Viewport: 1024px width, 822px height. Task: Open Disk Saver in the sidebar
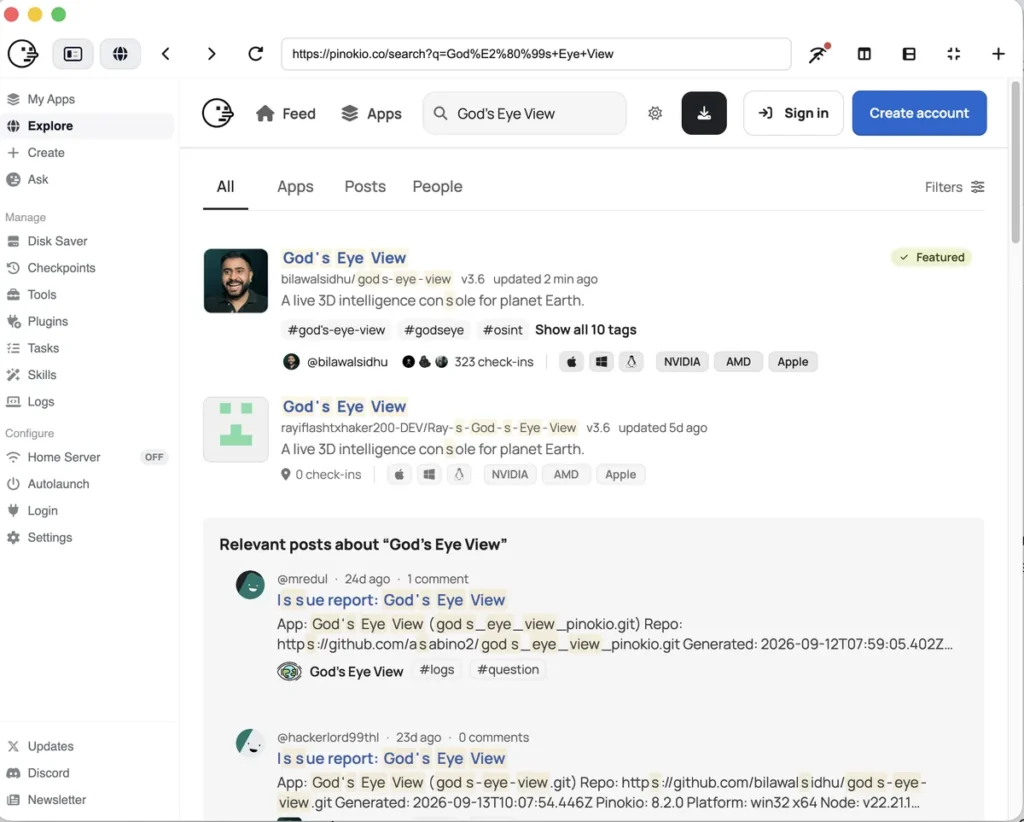87,241
